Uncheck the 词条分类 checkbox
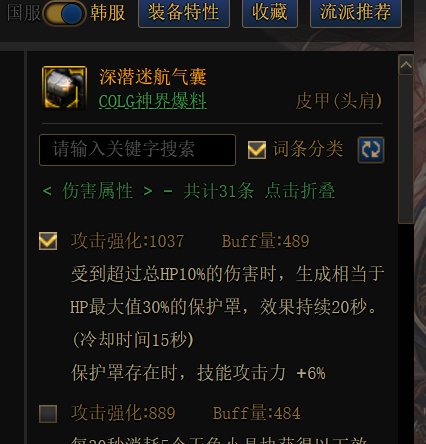 tap(257, 150)
